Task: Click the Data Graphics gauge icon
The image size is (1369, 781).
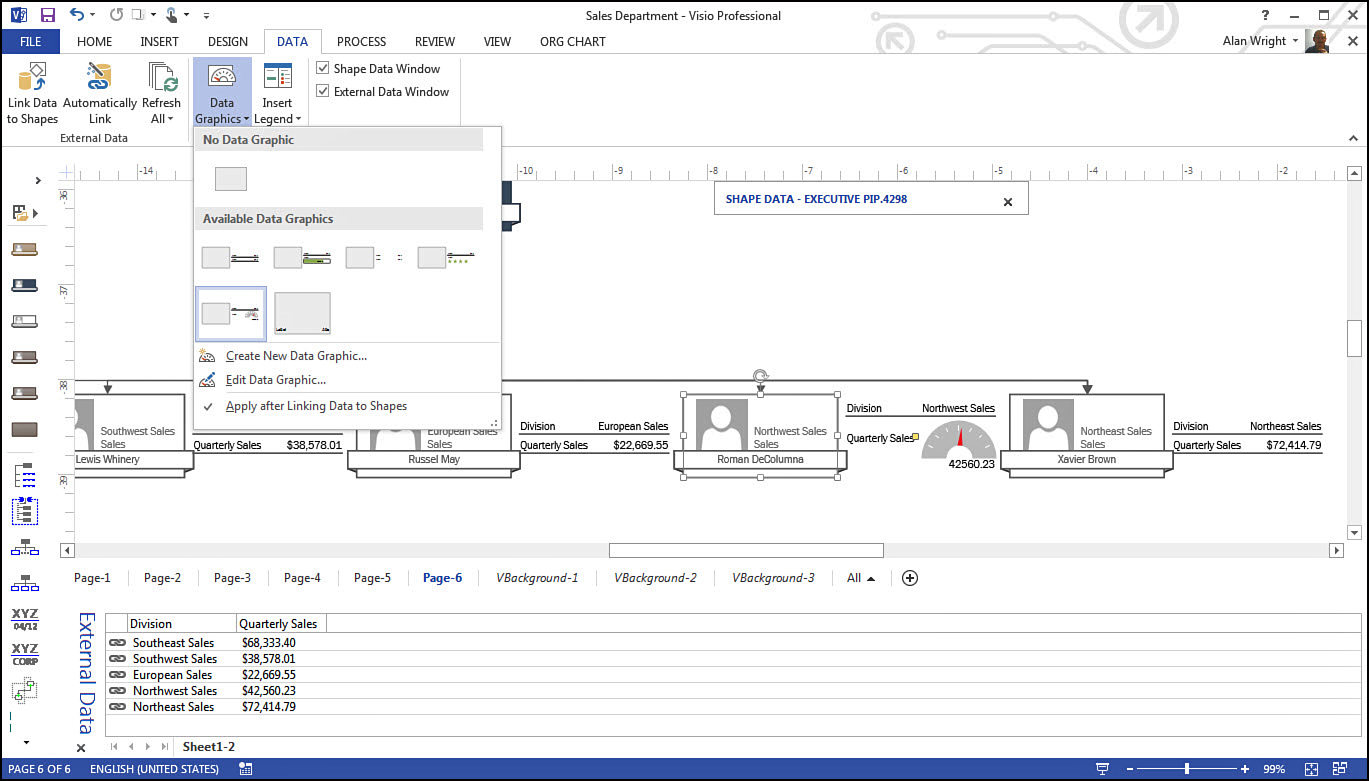Action: (222, 77)
